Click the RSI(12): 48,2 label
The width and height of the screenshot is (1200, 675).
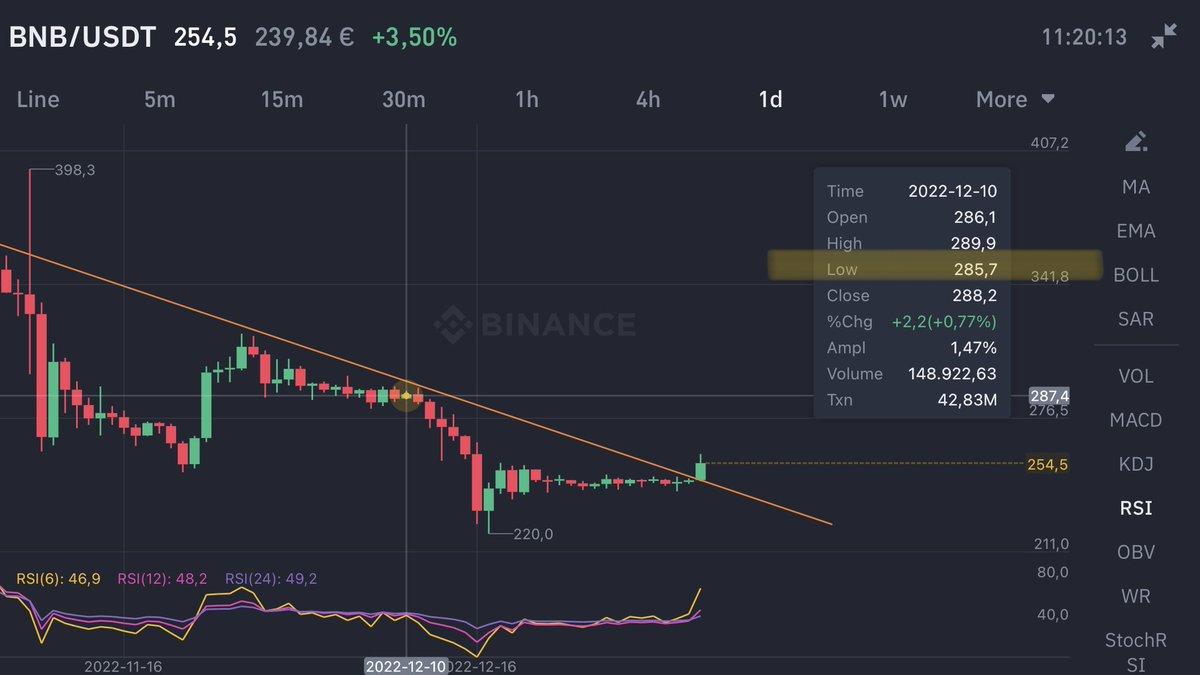click(163, 578)
